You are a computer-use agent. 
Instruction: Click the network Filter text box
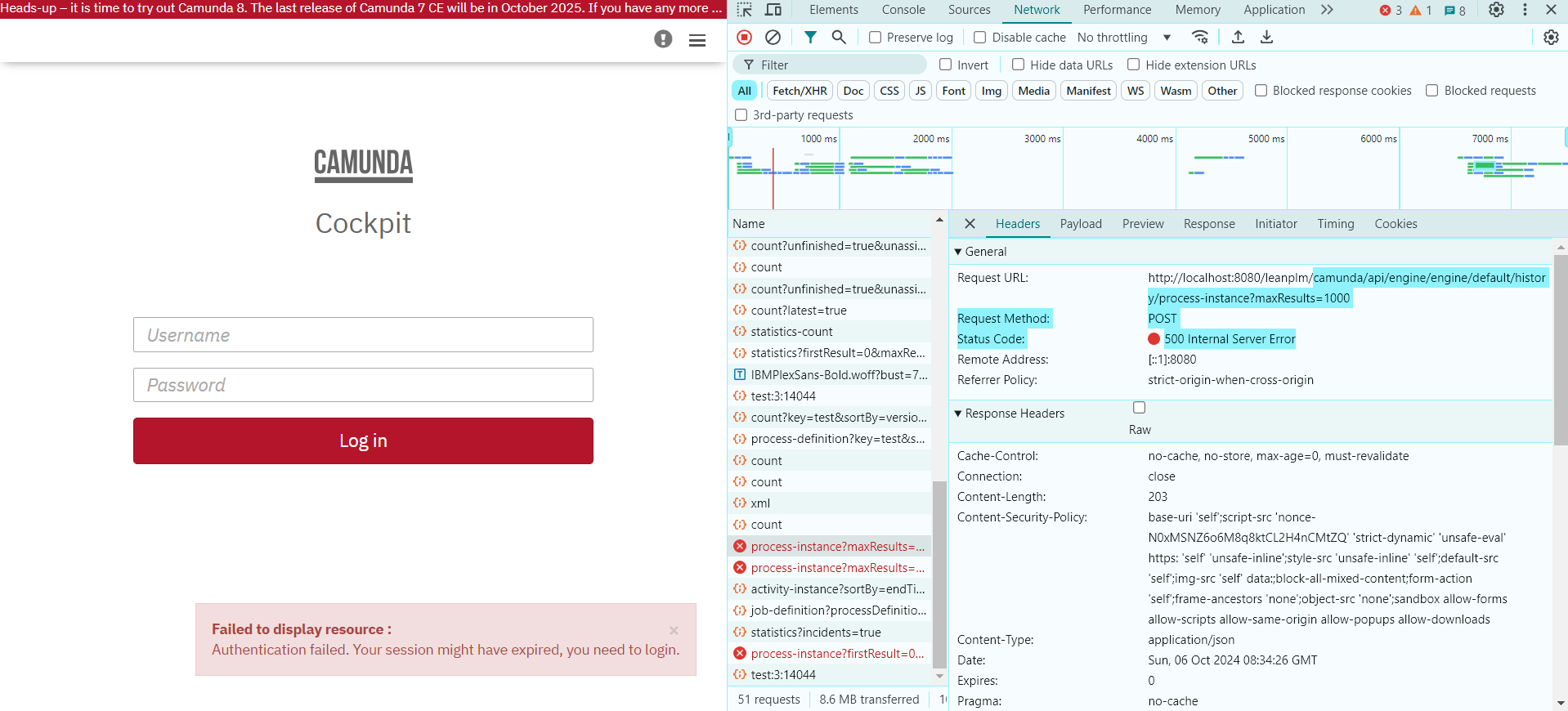(830, 65)
